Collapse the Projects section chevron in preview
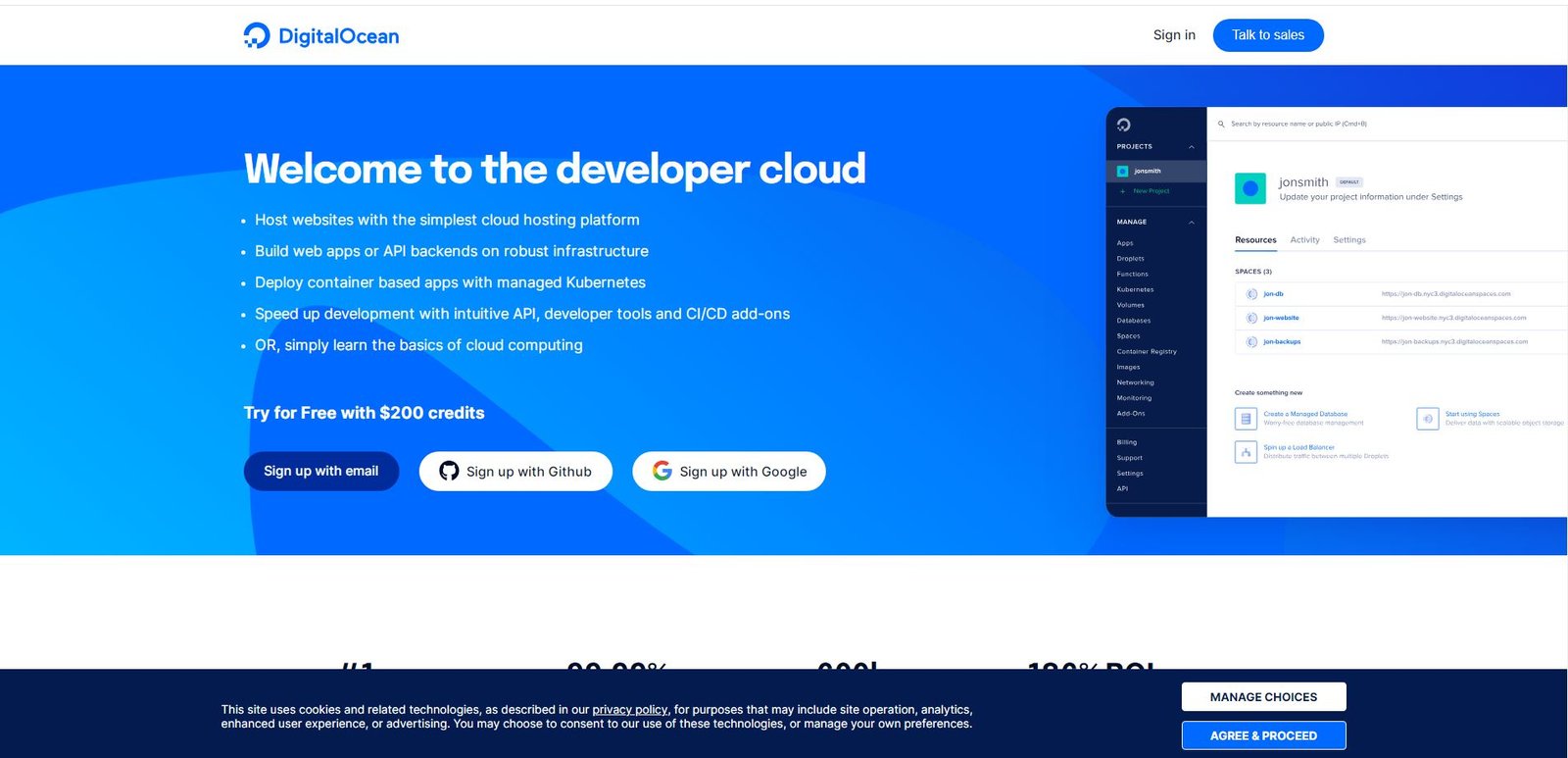This screenshot has height=758, width=1568. 1192,147
